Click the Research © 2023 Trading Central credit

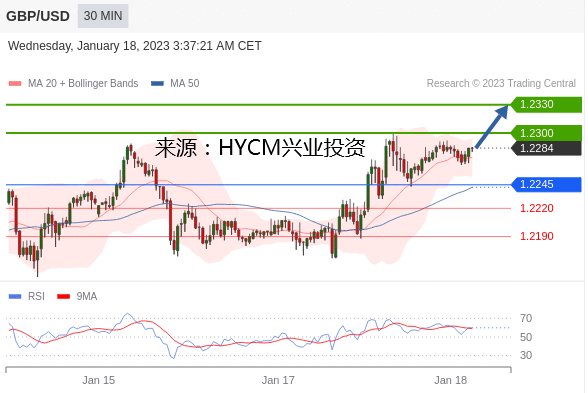click(501, 83)
